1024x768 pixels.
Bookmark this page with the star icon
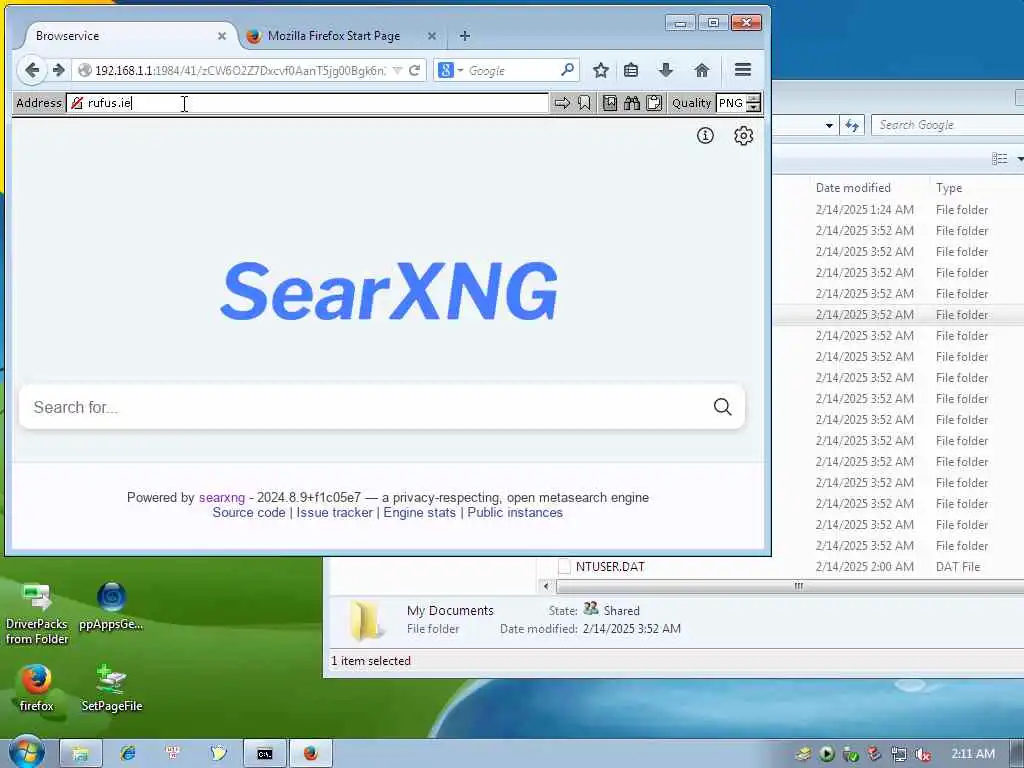click(x=601, y=70)
